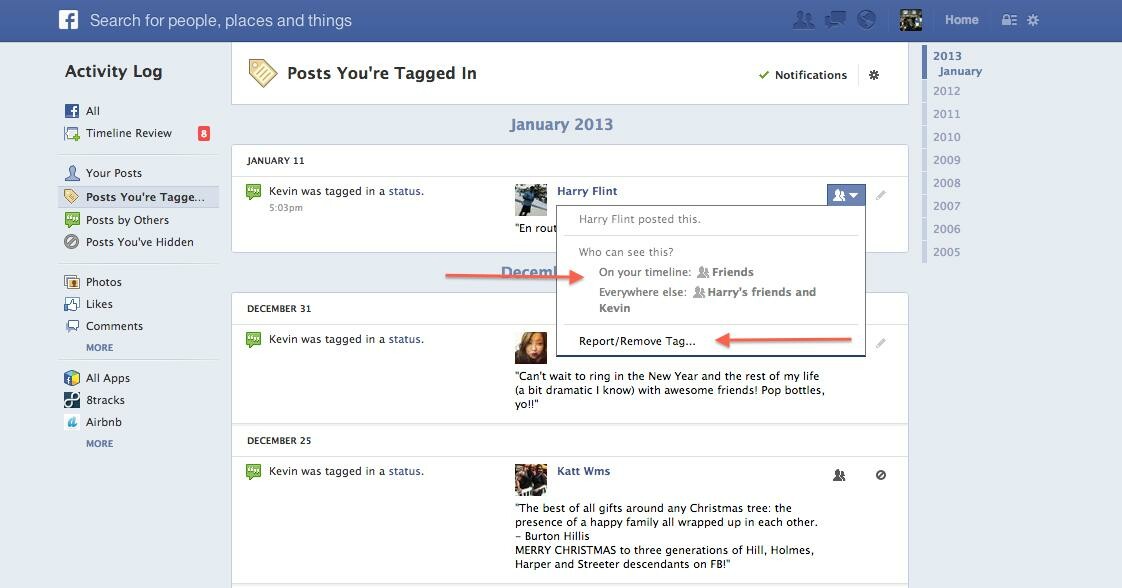Jump to 2010 in year timeline
The image size is (1122, 588).
(946, 137)
